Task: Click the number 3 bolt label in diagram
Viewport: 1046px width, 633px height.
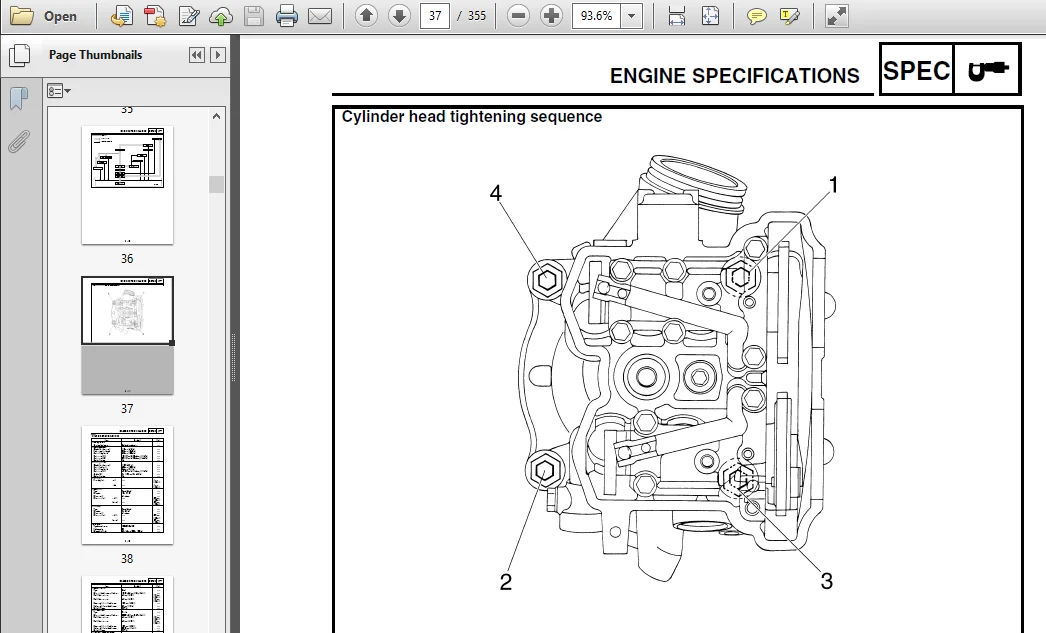Action: [x=827, y=581]
